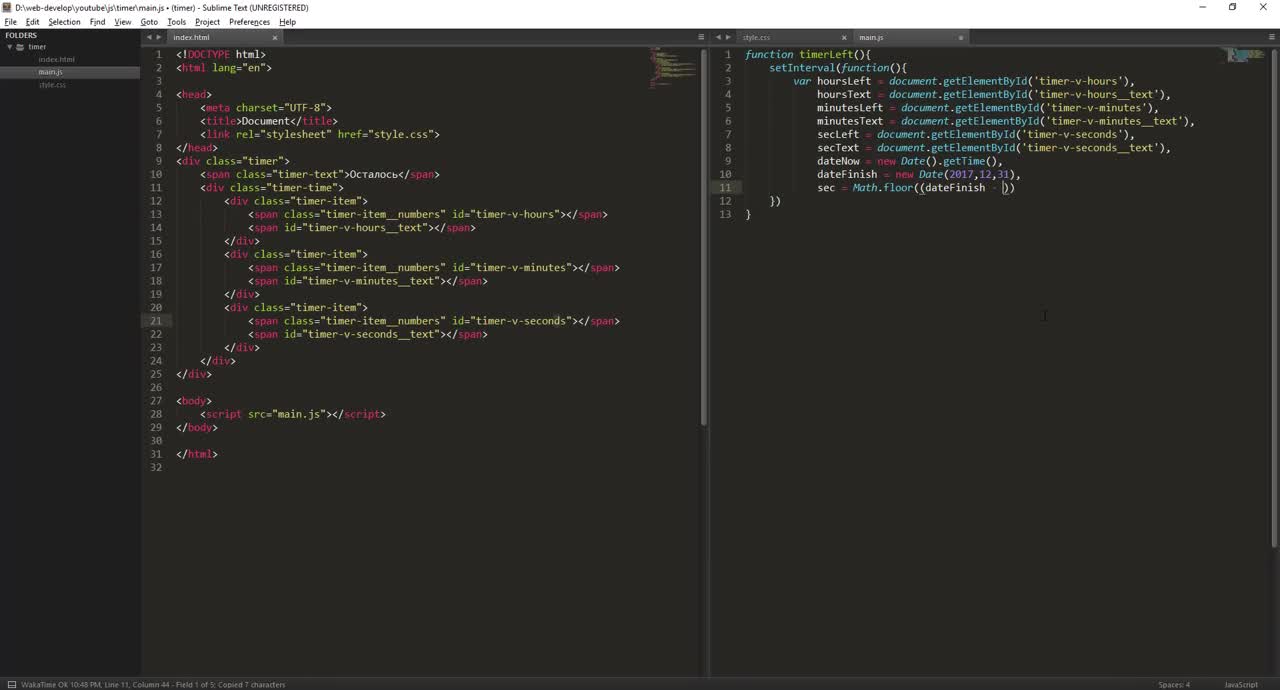Click the DOCTYPE declaration on line 1
The image size is (1280, 690).
coord(221,55)
